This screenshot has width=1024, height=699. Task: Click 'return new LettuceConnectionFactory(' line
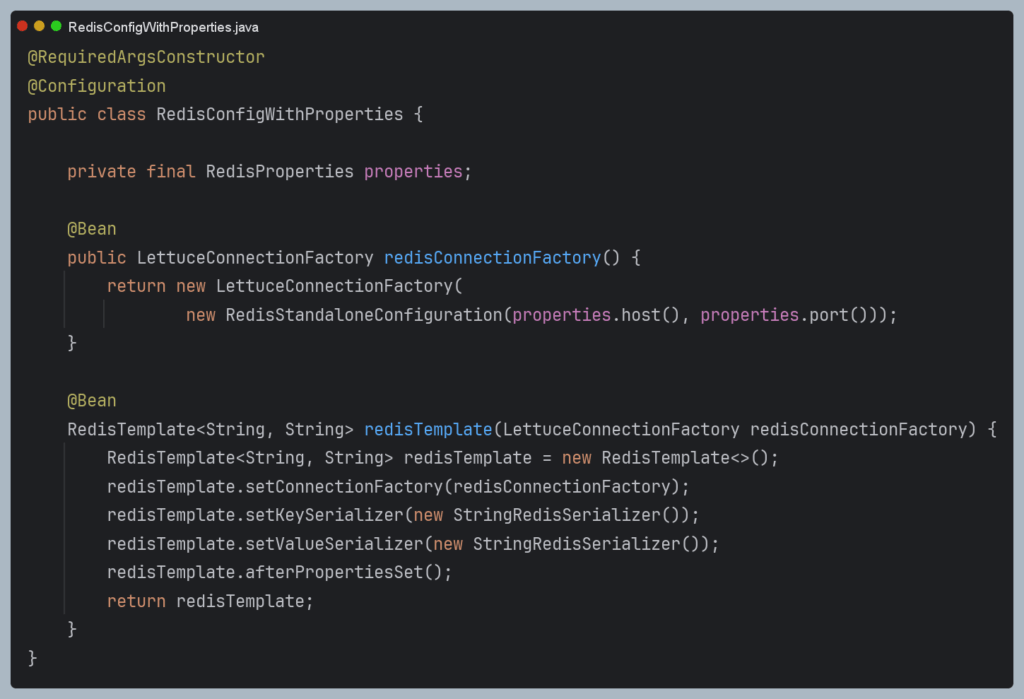coord(285,286)
